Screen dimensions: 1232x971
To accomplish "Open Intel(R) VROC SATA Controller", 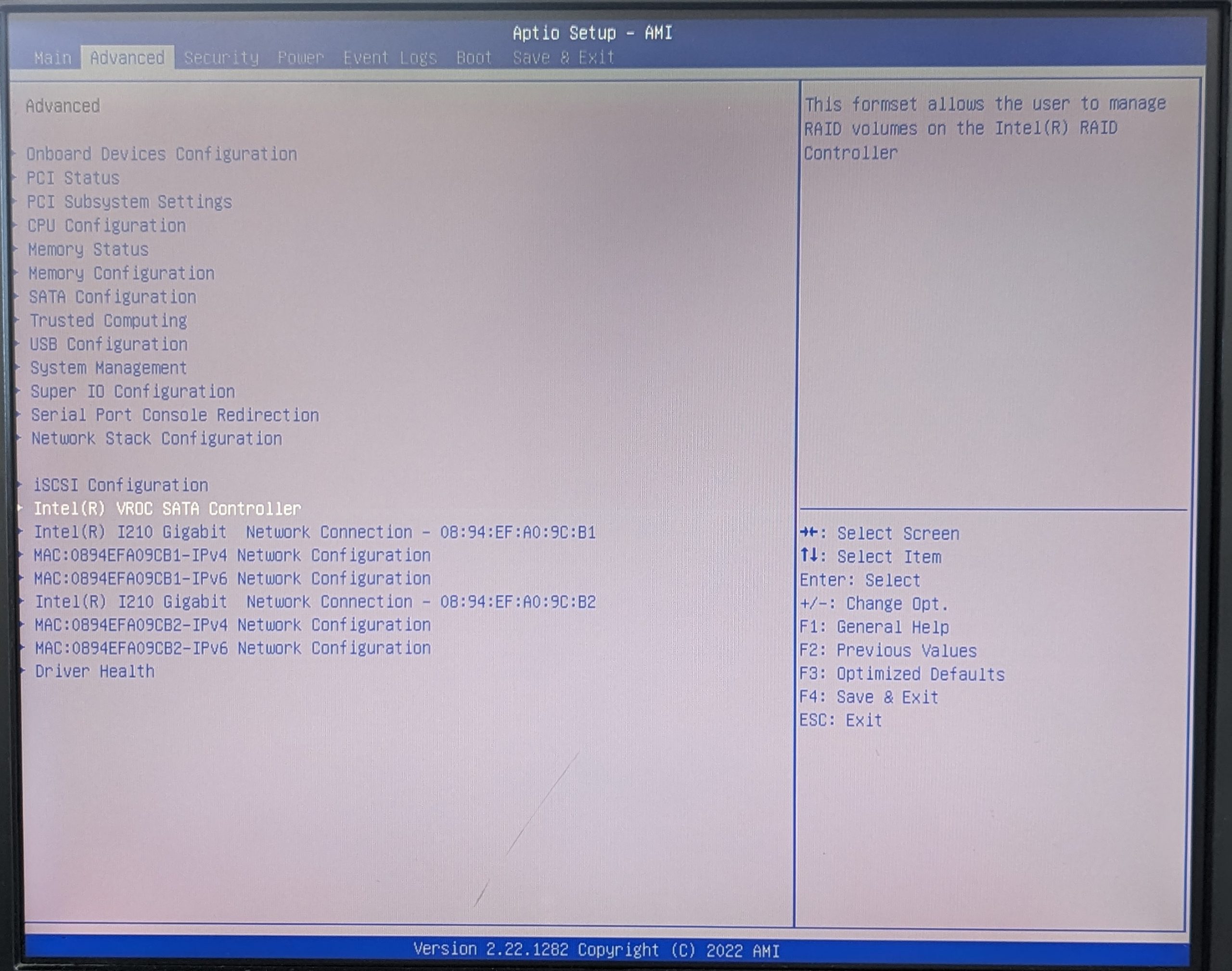I will [x=167, y=508].
